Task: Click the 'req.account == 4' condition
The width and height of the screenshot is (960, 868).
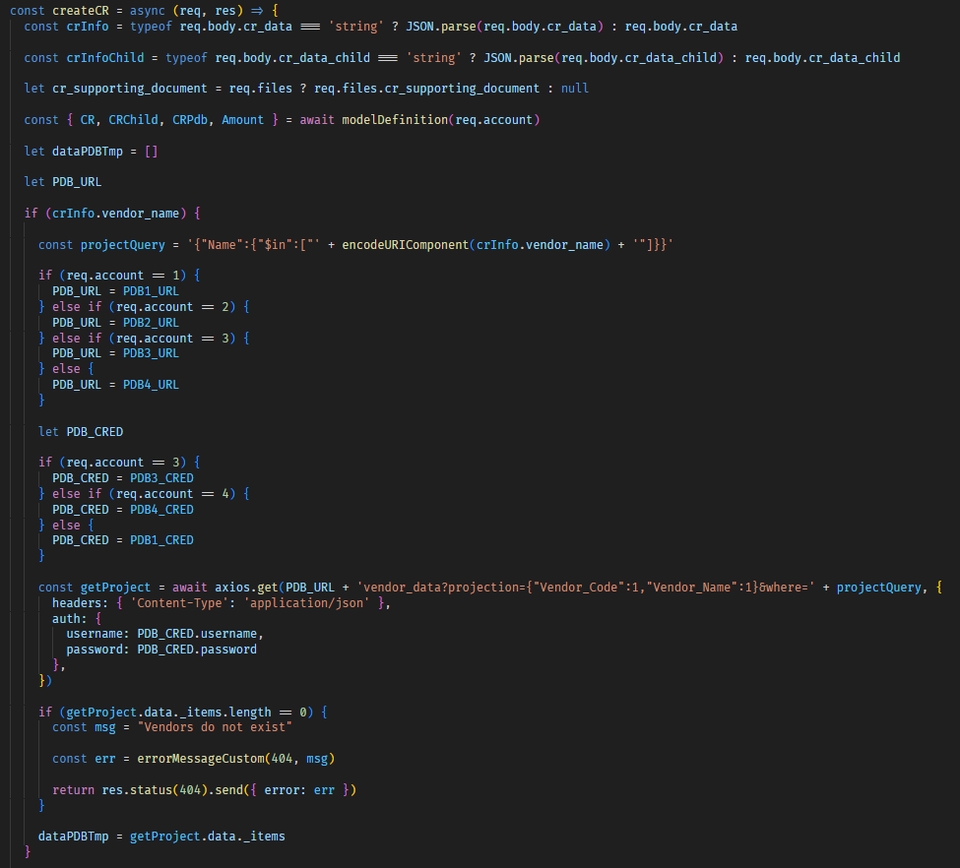Action: click(172, 493)
